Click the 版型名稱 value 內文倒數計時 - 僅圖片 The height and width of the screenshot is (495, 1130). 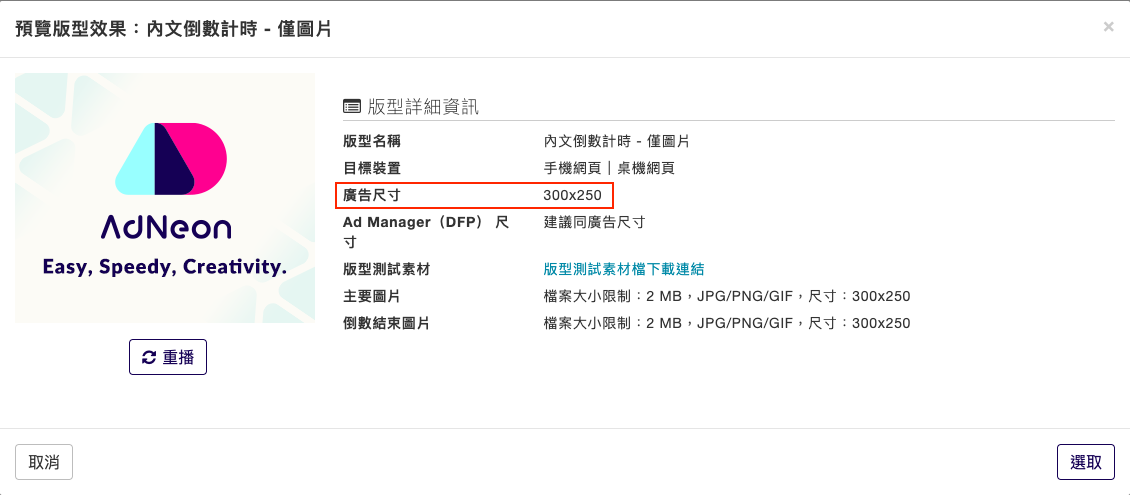[617, 141]
